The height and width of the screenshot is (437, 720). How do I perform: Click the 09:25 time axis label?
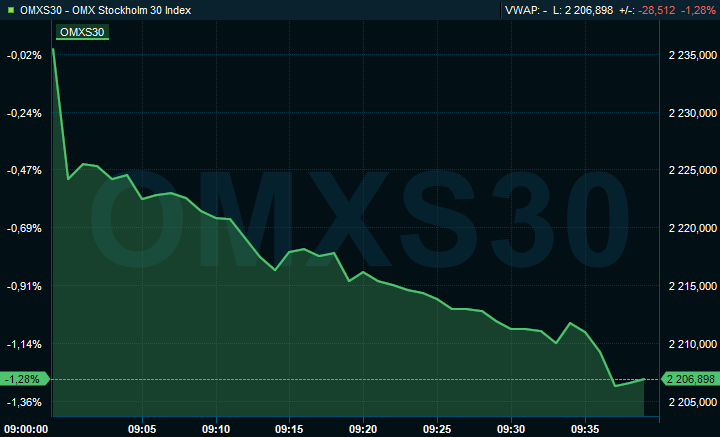(x=437, y=429)
